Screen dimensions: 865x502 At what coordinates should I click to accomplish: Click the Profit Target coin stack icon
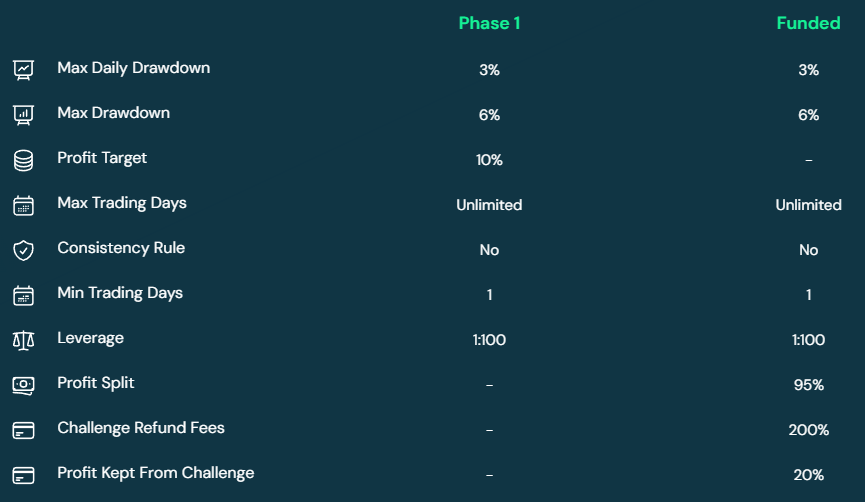tap(23, 161)
